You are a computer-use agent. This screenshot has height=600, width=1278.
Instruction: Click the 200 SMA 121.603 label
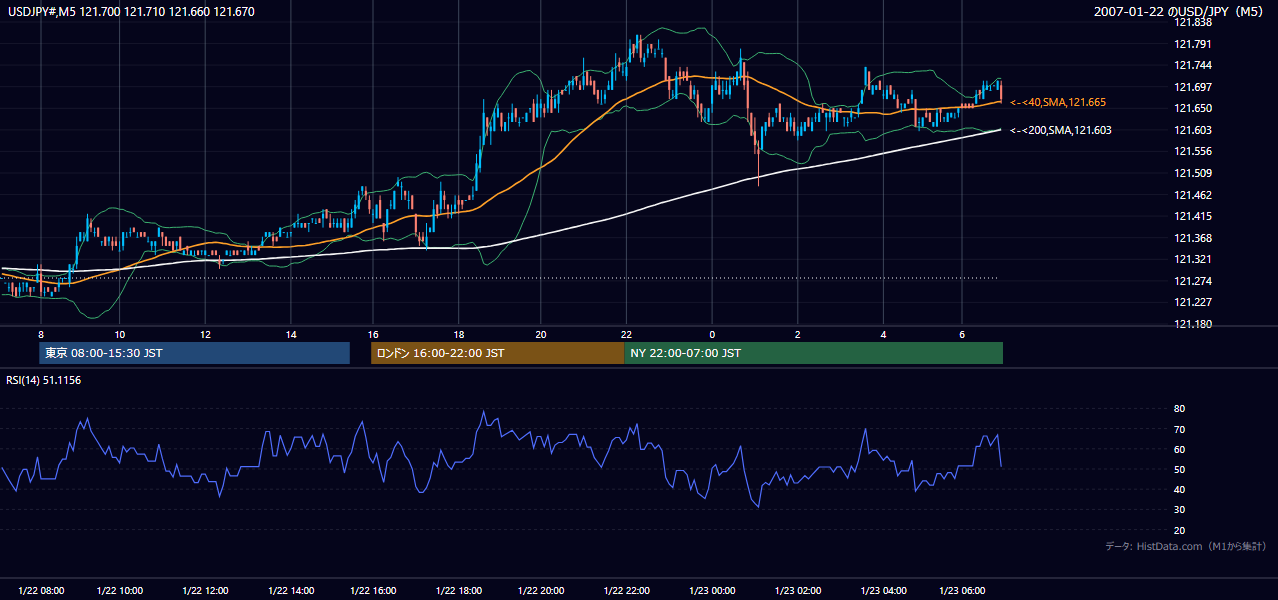coord(1061,130)
